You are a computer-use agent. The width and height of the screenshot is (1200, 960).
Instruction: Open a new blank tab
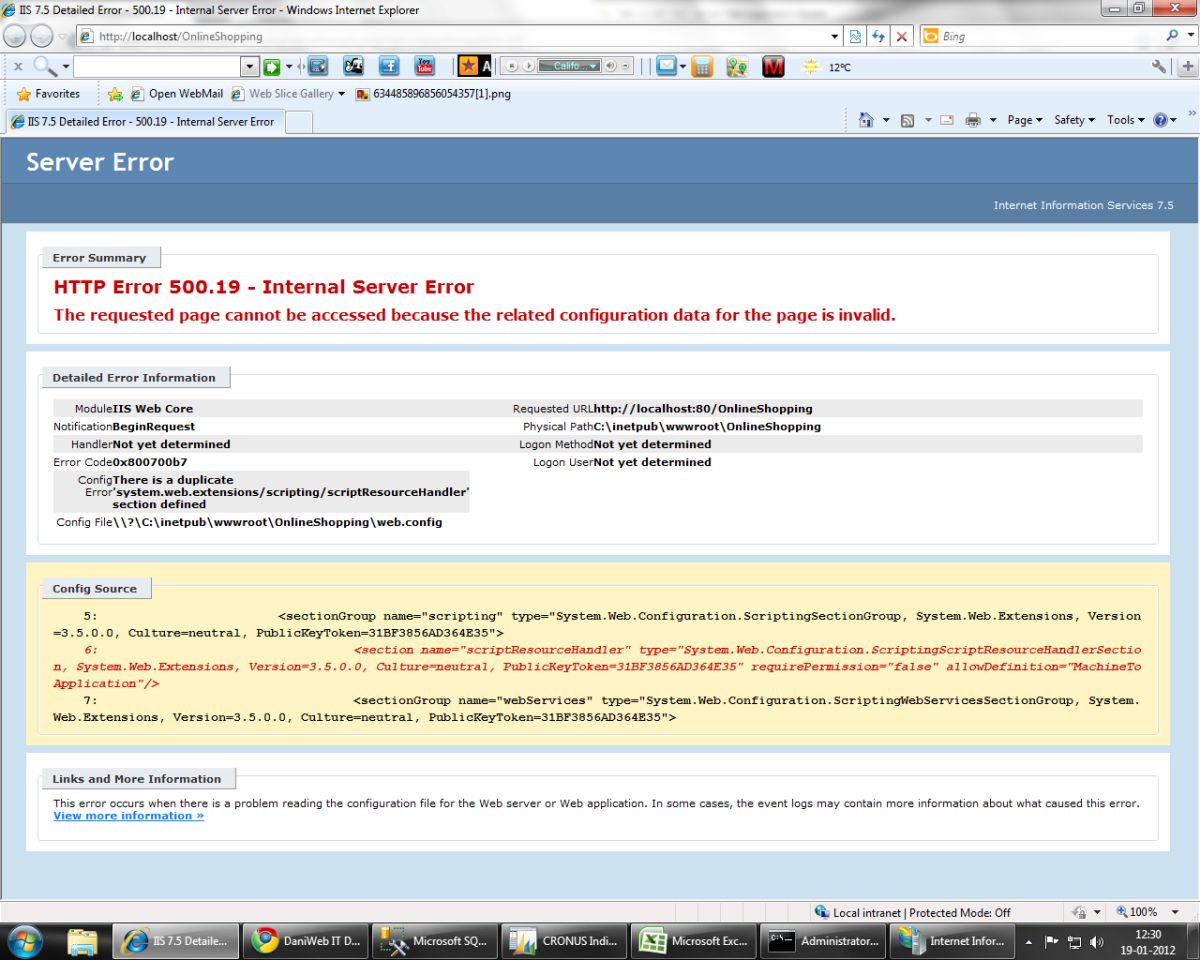[299, 122]
